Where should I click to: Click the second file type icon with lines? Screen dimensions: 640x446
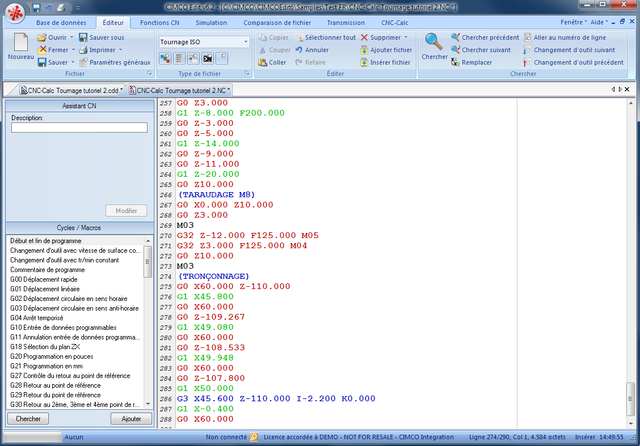[x=179, y=58]
